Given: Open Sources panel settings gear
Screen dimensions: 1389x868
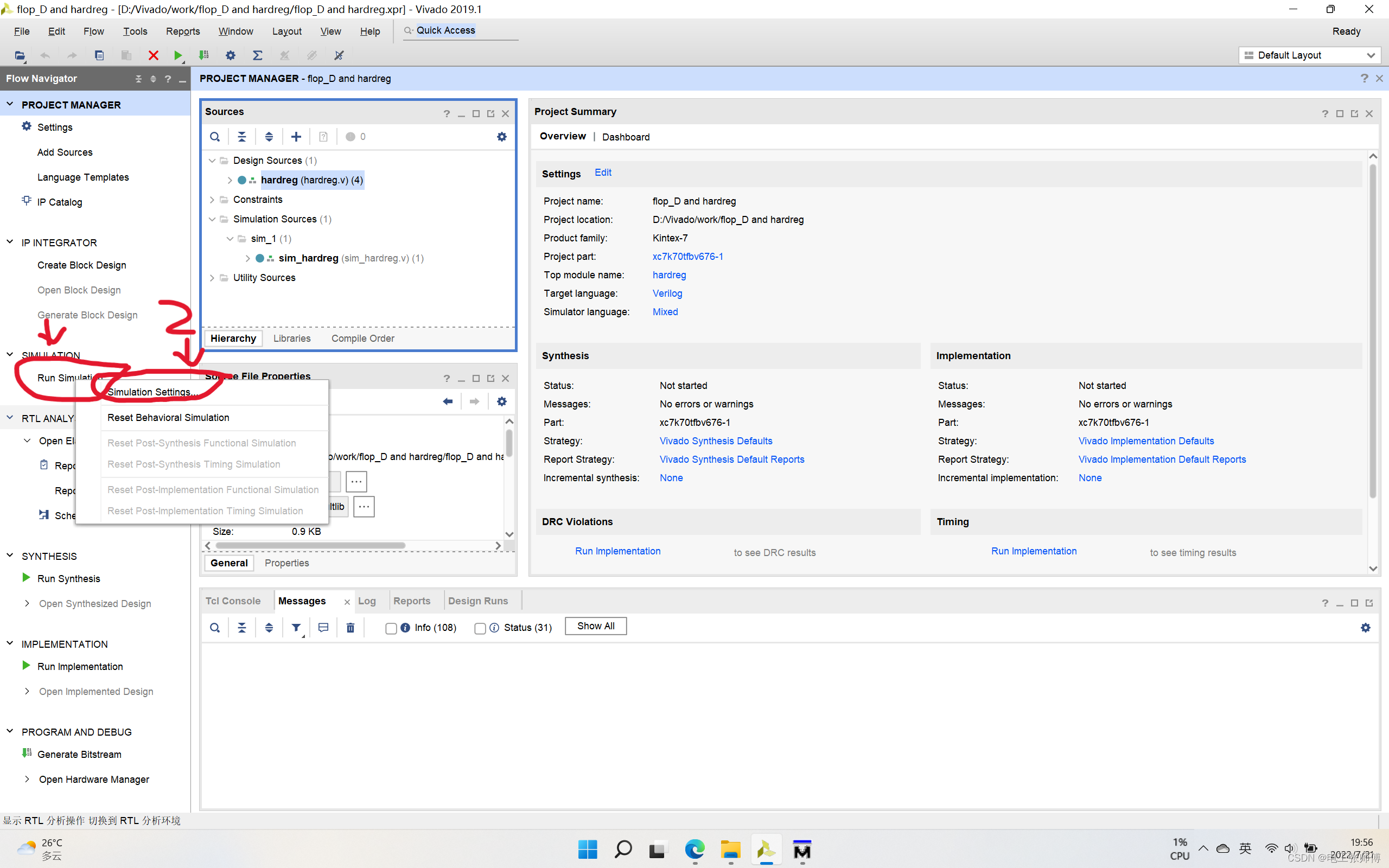Looking at the screenshot, I should 502,137.
